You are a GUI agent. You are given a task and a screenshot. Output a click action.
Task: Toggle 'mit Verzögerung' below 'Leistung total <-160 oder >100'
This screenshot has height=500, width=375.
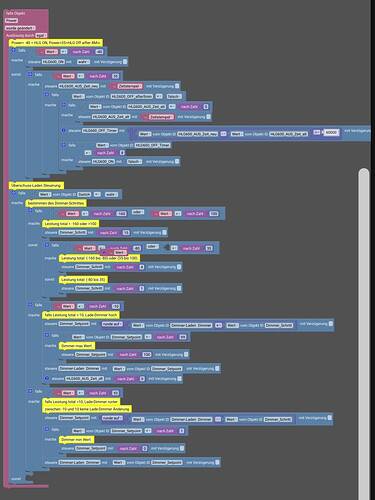point(164,232)
